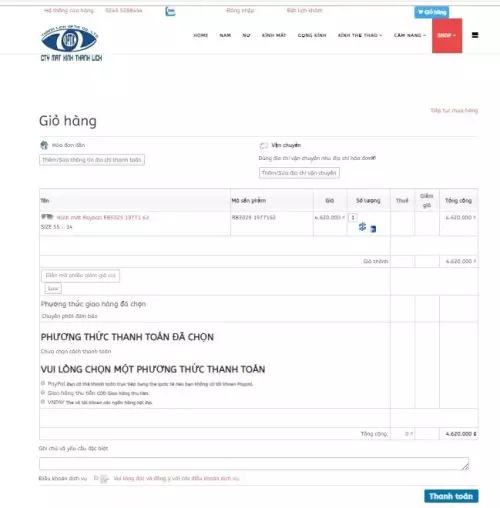Expand the KÍNH THỂ THAO dropdown

(360, 35)
